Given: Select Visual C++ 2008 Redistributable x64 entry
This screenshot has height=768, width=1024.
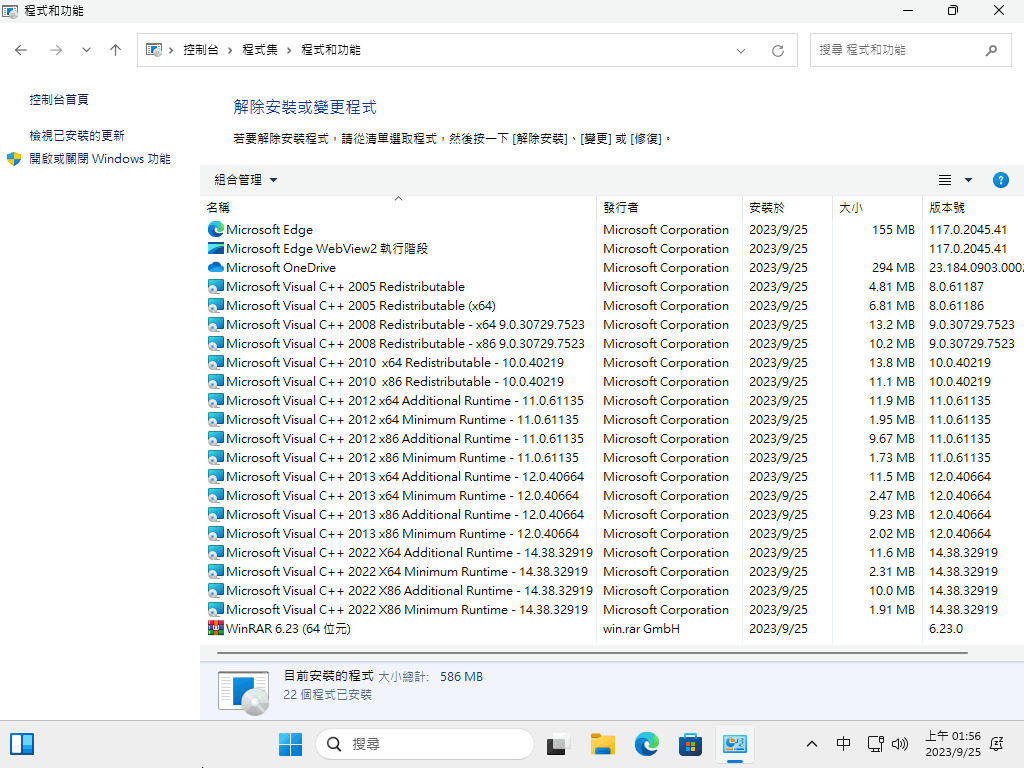Looking at the screenshot, I should point(405,325).
